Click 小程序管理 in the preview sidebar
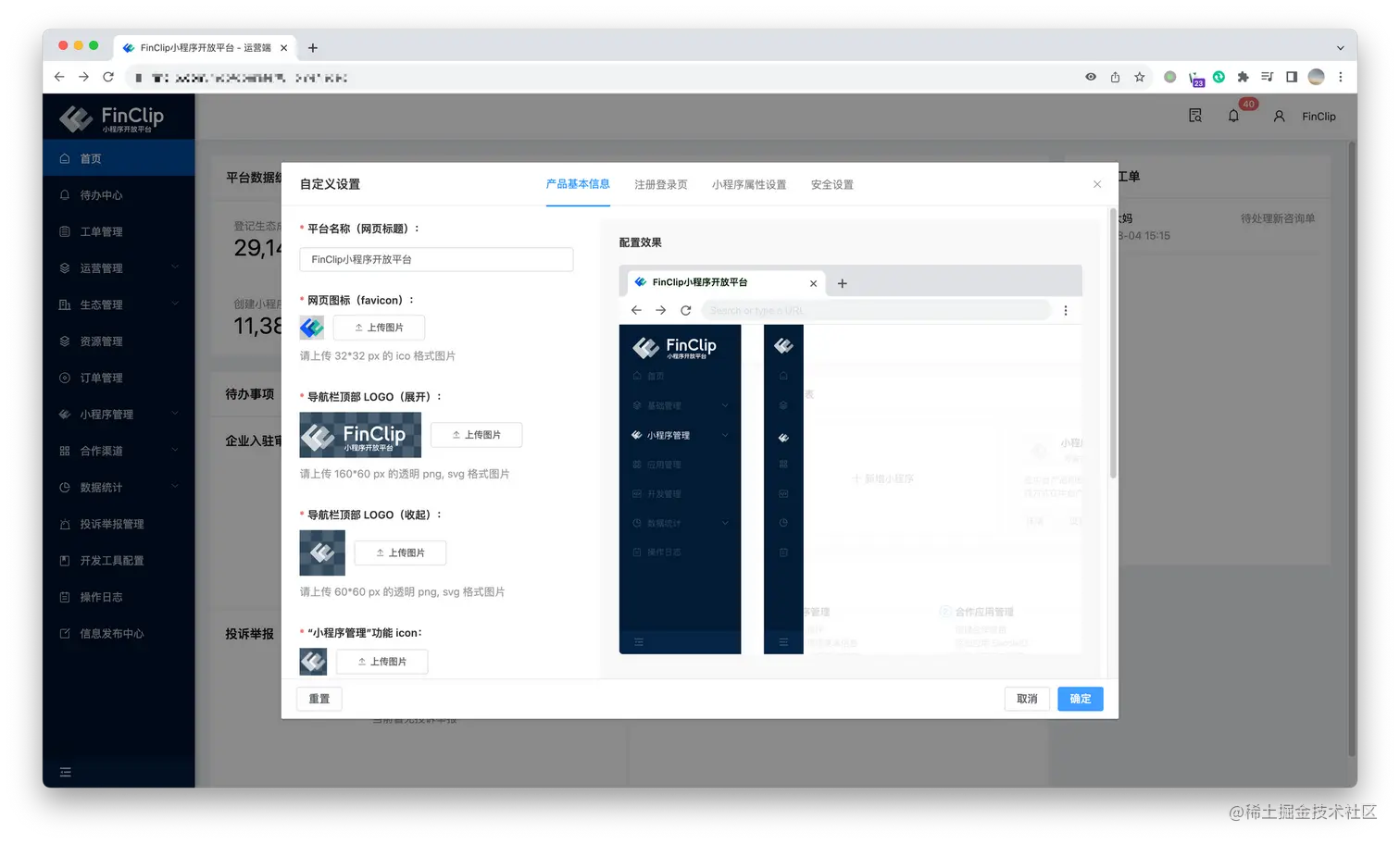The height and width of the screenshot is (844, 1400). point(680,435)
